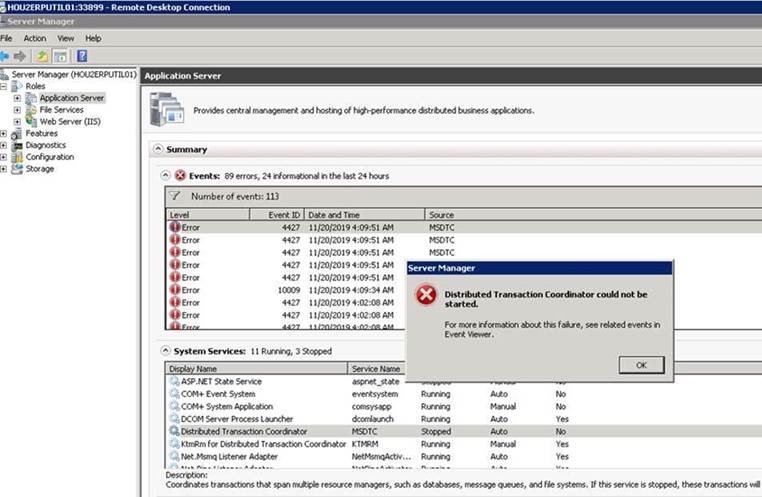Click the red error icon in dialog
The image size is (762, 497).
pos(426,295)
